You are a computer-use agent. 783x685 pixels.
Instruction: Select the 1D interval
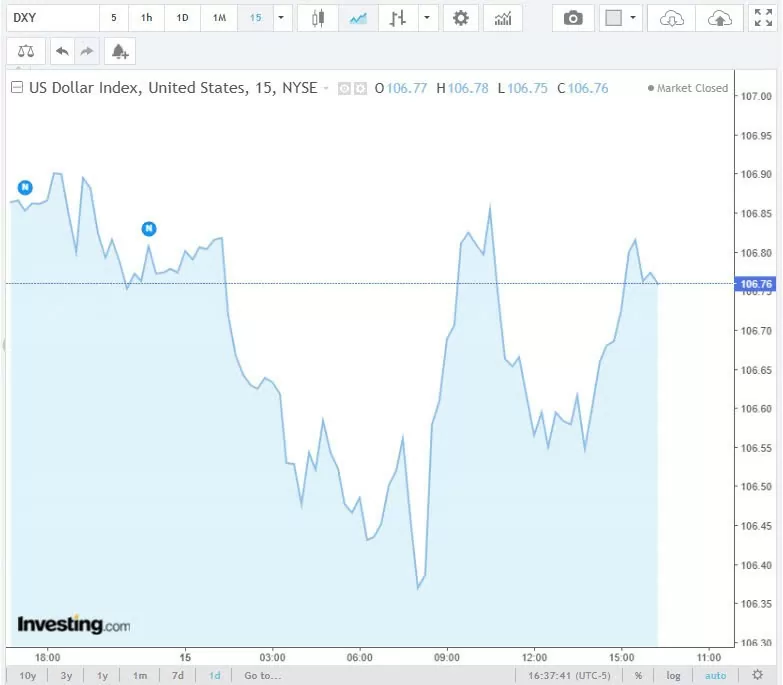coord(182,18)
